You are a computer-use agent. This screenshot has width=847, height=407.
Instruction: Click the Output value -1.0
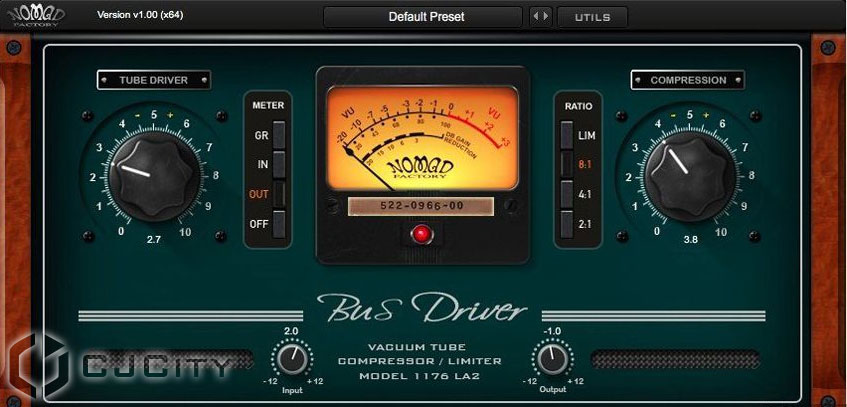pos(552,331)
